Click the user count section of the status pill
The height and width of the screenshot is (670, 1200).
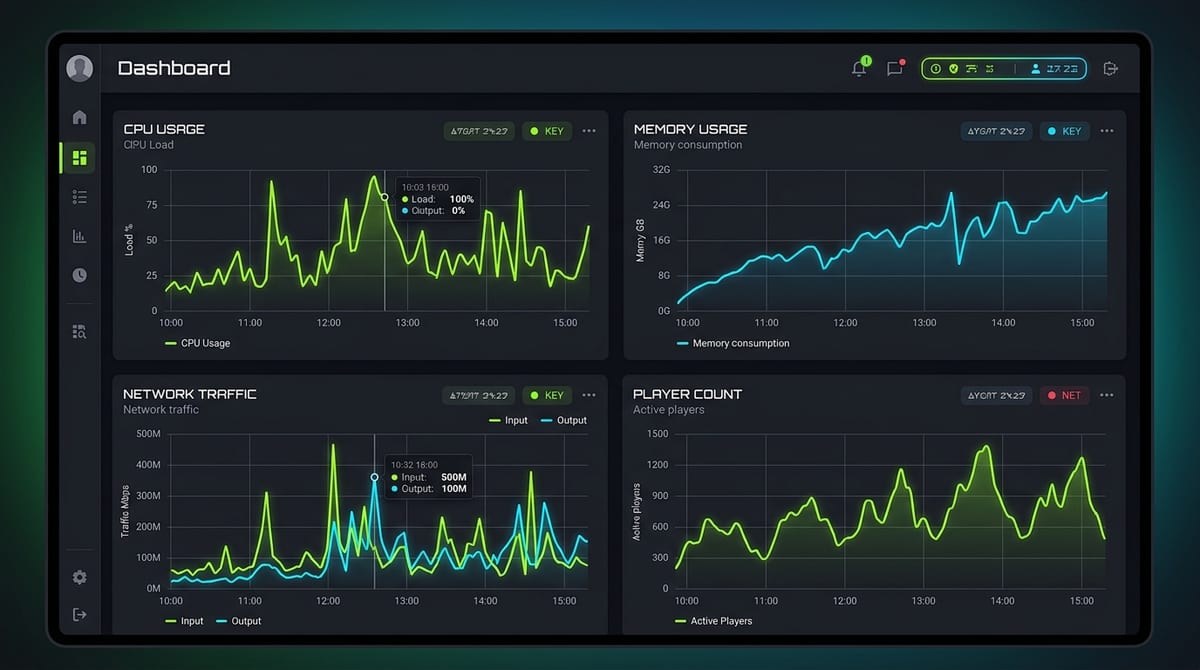click(x=1053, y=69)
